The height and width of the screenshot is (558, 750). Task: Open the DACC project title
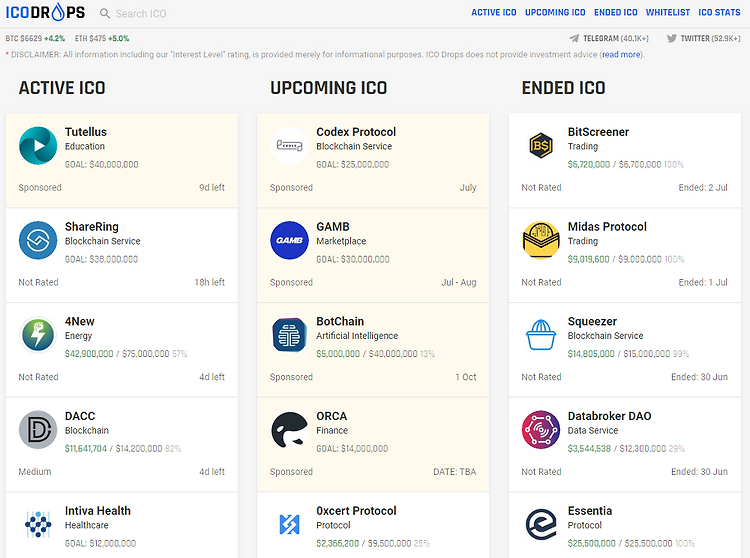pyautogui.click(x=80, y=416)
